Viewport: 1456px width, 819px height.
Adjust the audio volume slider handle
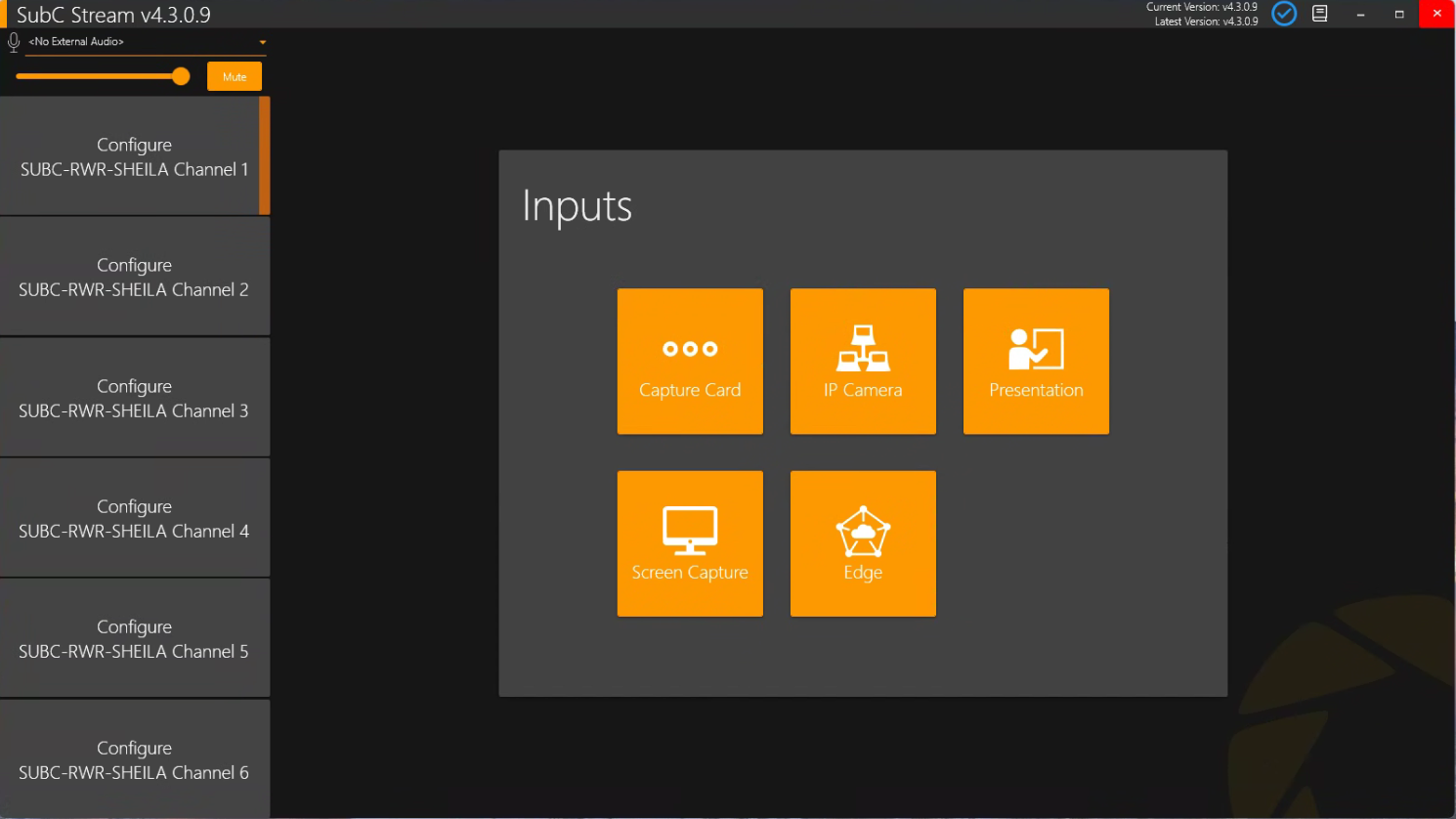pyautogui.click(x=181, y=76)
